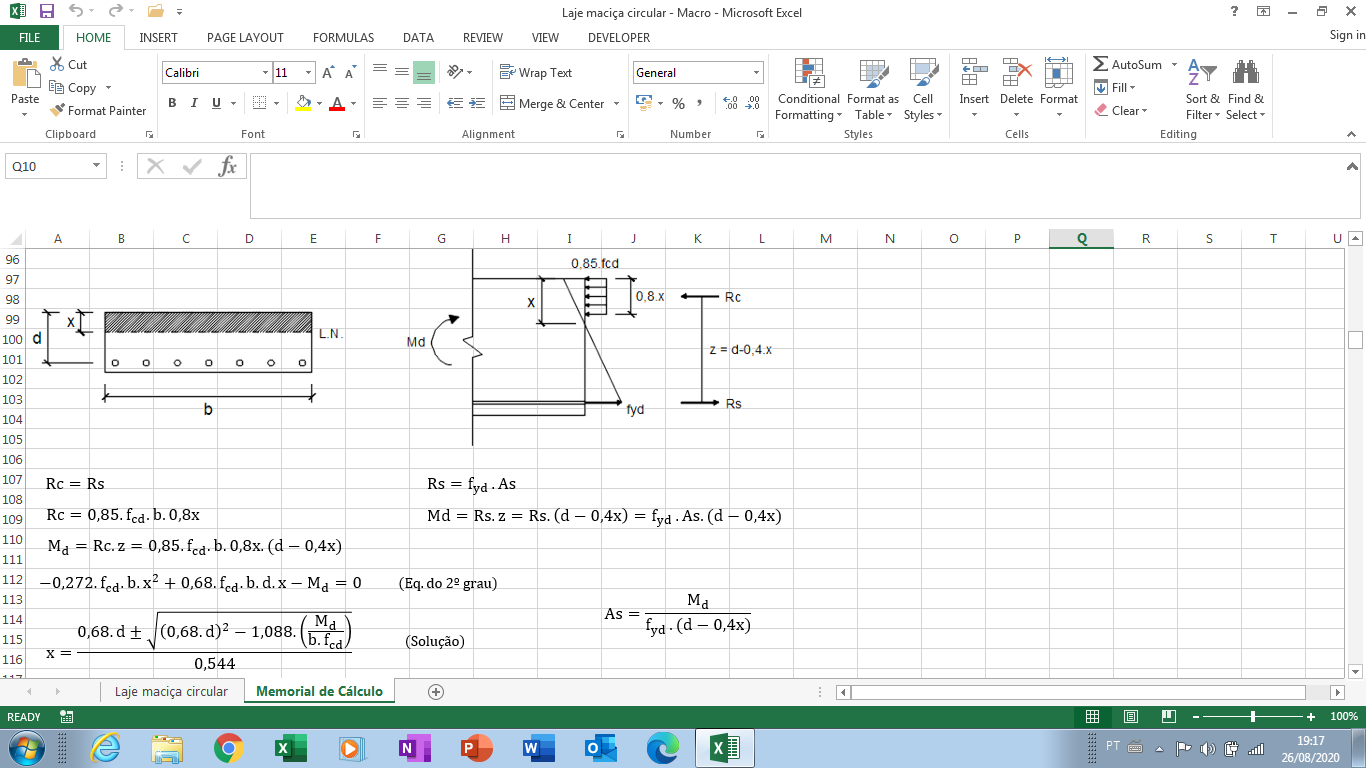The height and width of the screenshot is (768, 1366).
Task: Open Word from the taskbar
Action: tap(538, 748)
